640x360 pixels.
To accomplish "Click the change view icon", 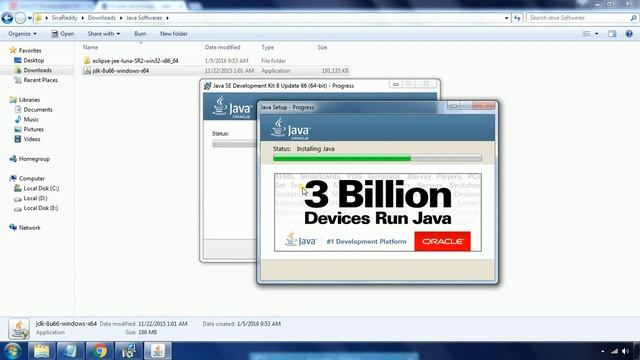I will pyautogui.click(x=587, y=34).
